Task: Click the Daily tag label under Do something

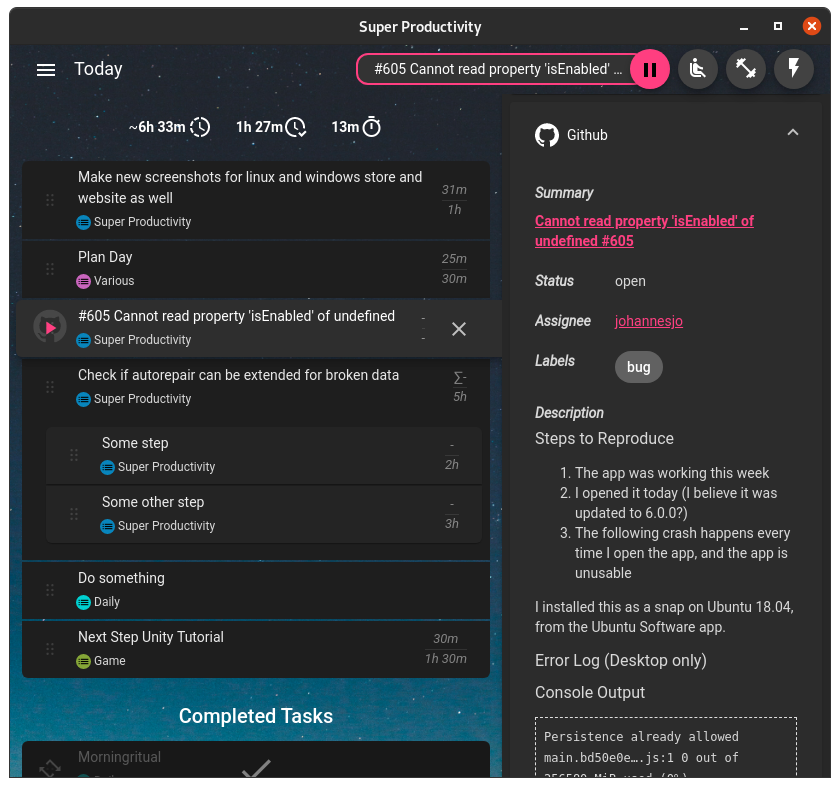Action: [x=107, y=602]
